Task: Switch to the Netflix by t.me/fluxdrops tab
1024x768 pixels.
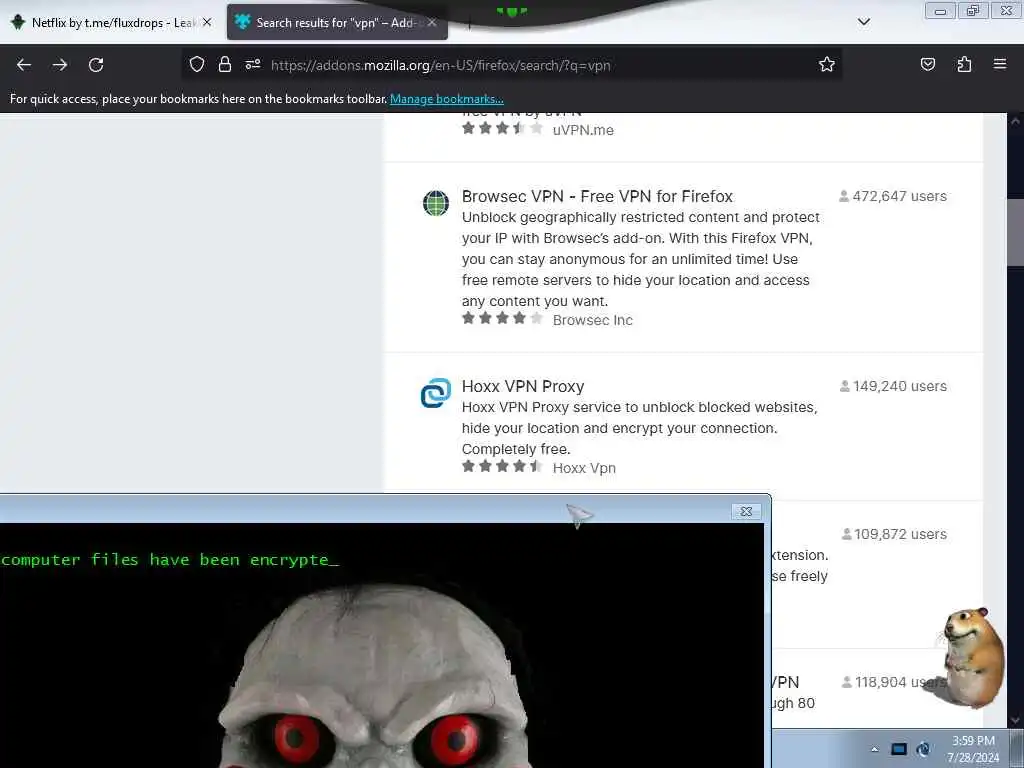Action: [x=110, y=23]
